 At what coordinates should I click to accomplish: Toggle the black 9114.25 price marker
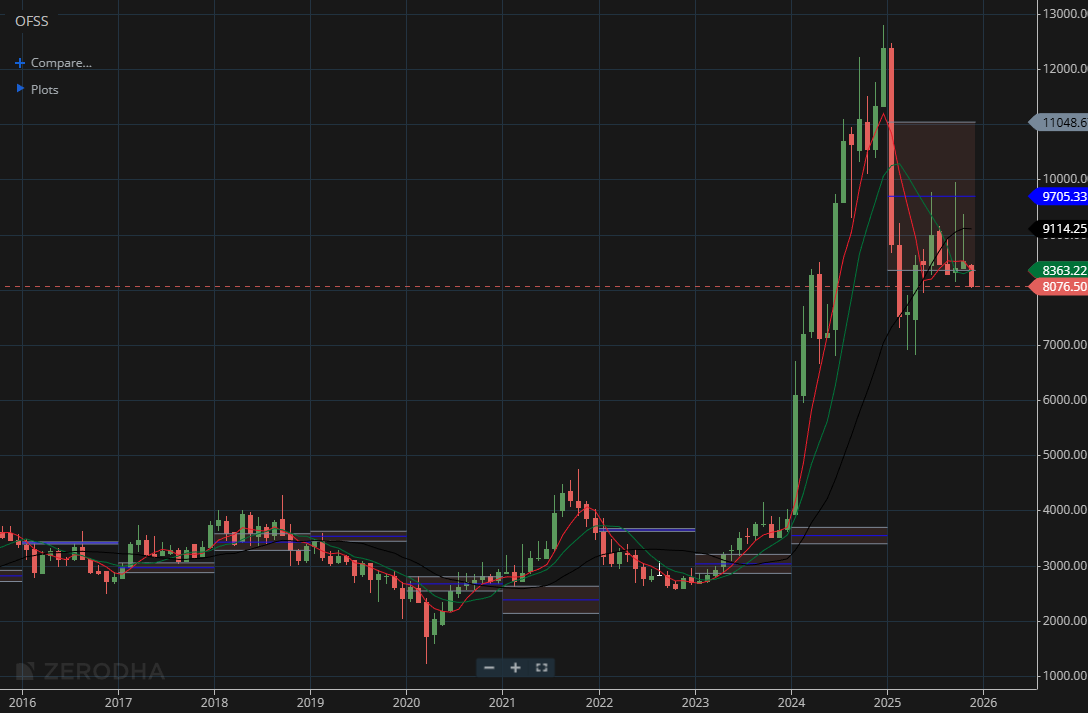click(x=1060, y=229)
